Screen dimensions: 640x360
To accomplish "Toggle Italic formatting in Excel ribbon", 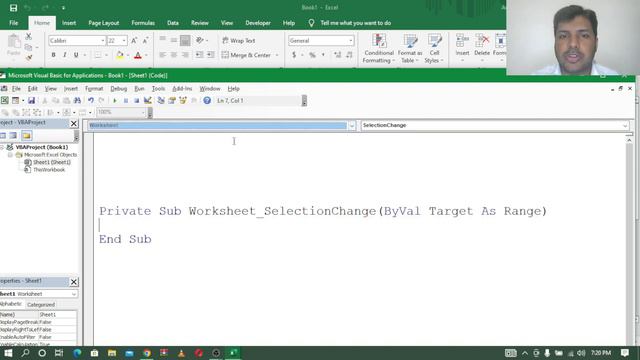I will [64, 55].
